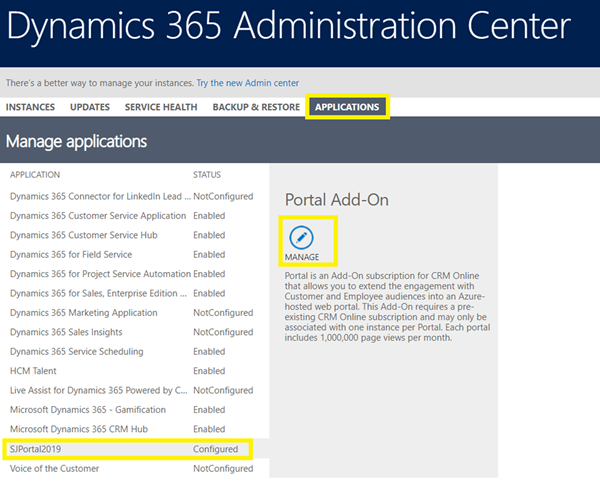Go to Backup & Restore tab
Screen dimensions: 600x485
point(256,107)
